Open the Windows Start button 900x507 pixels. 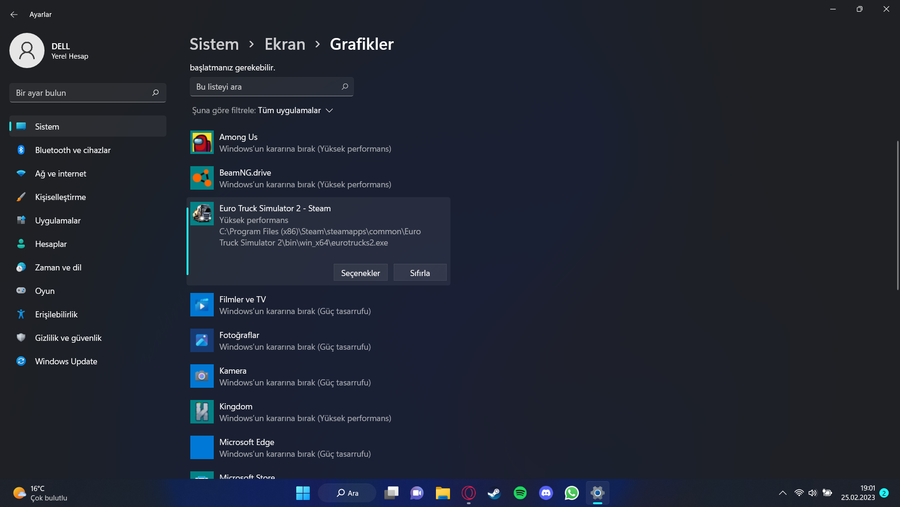coord(302,493)
